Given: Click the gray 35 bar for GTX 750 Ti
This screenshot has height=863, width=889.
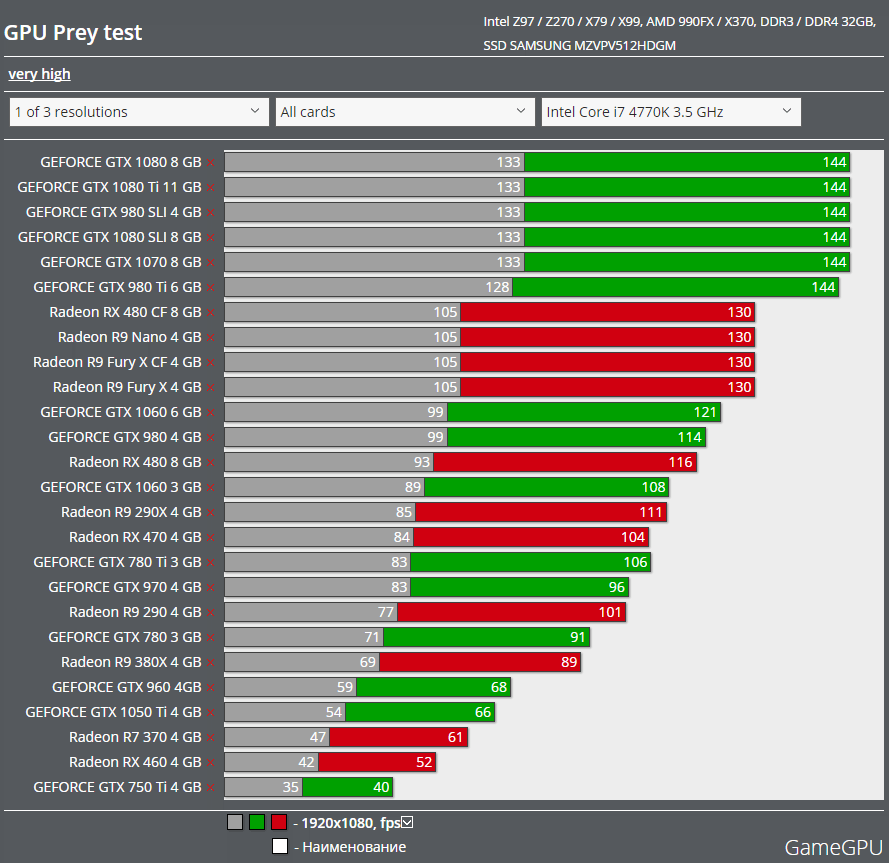Looking at the screenshot, I should click(x=263, y=787).
